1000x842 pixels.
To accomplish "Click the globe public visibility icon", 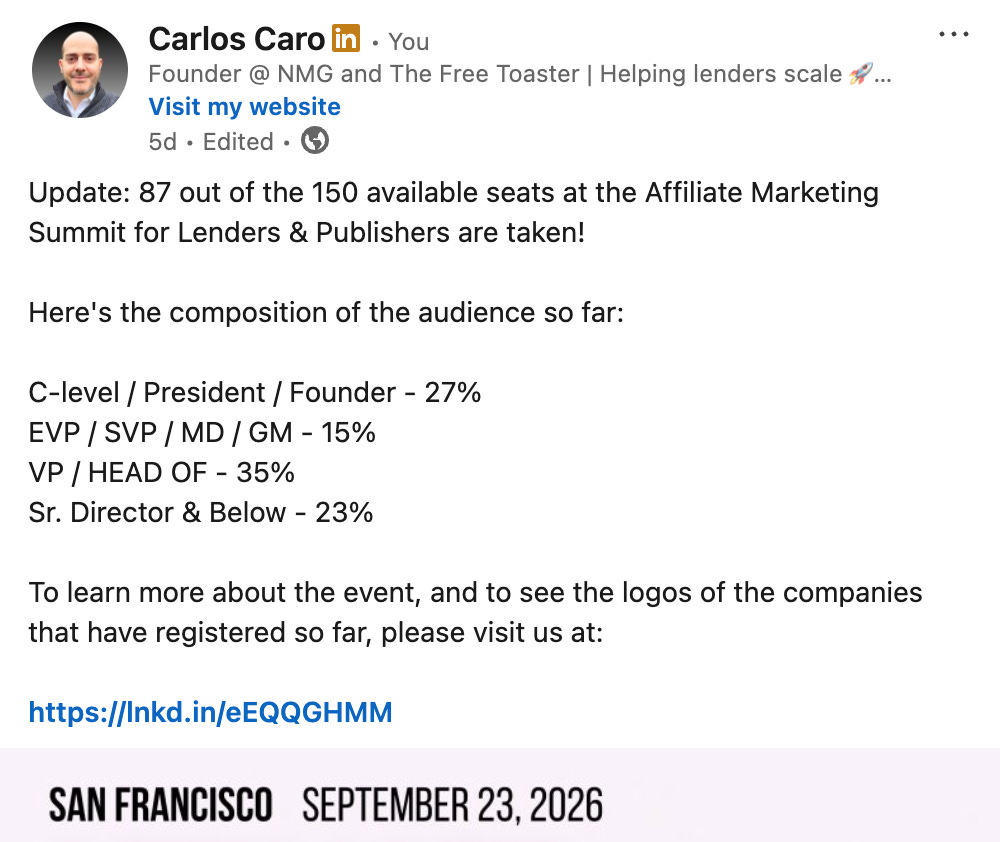I will [x=315, y=140].
